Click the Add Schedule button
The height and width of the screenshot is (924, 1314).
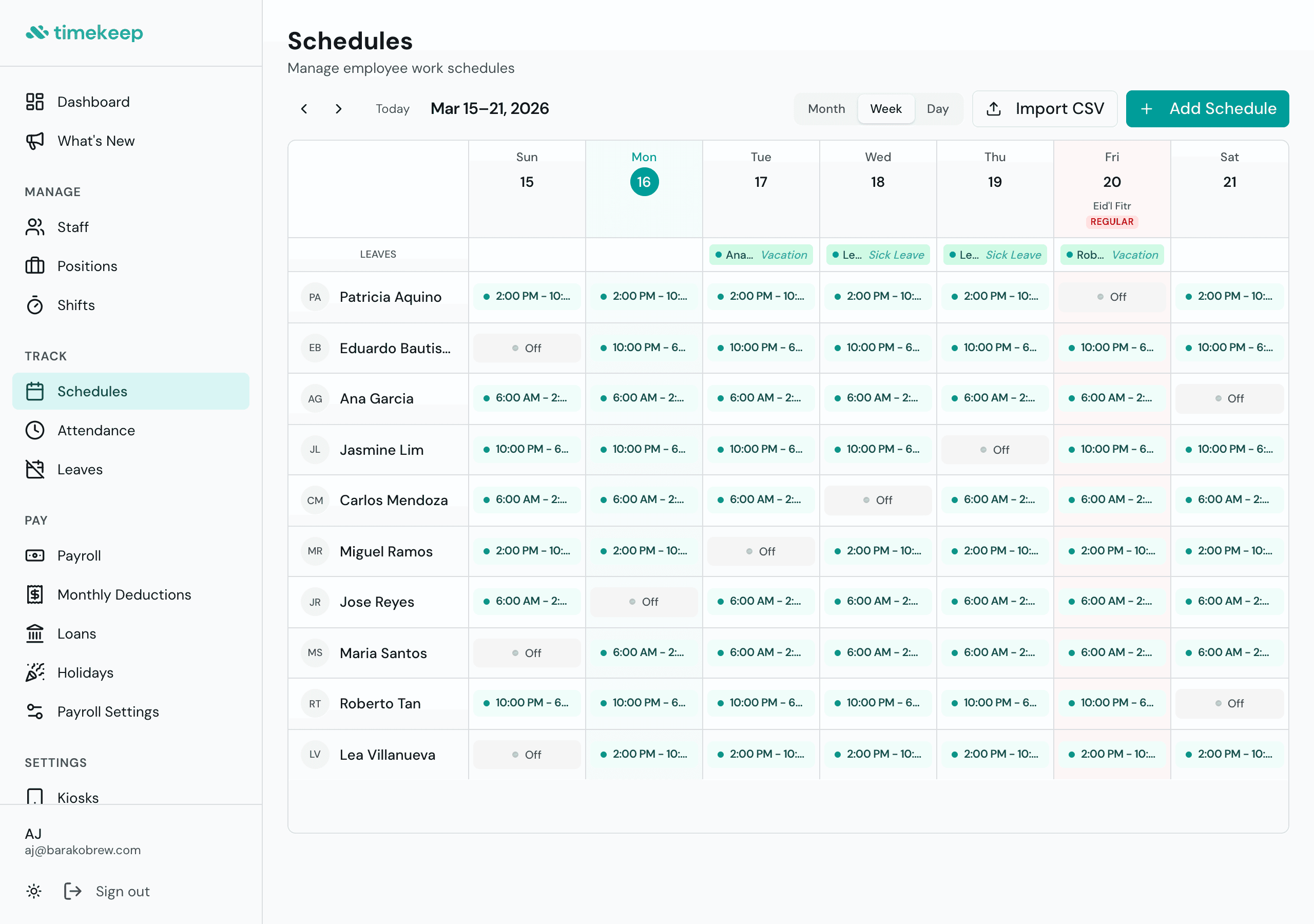point(1207,108)
